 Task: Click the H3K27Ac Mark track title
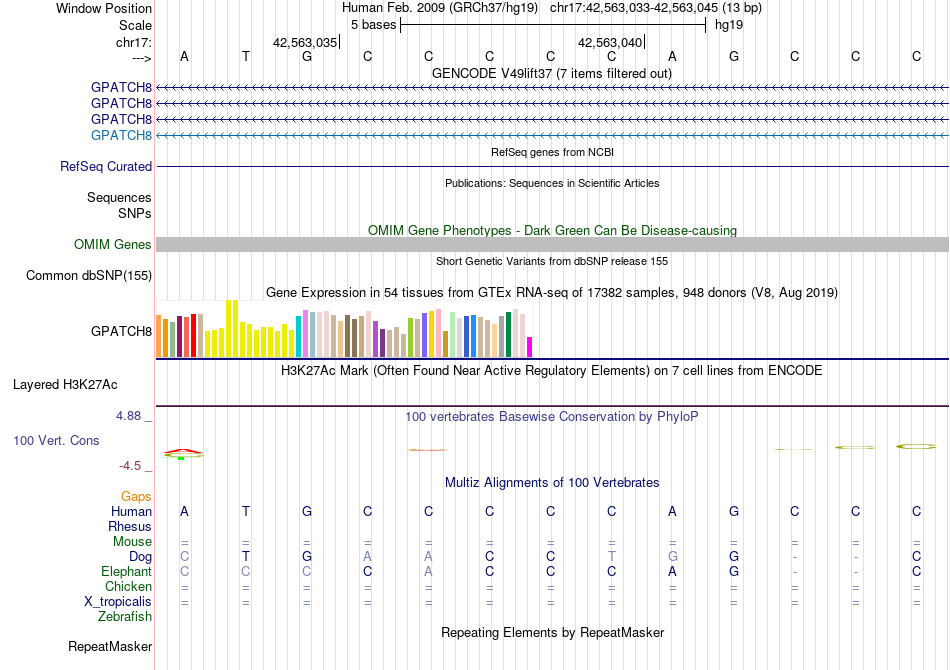[552, 370]
